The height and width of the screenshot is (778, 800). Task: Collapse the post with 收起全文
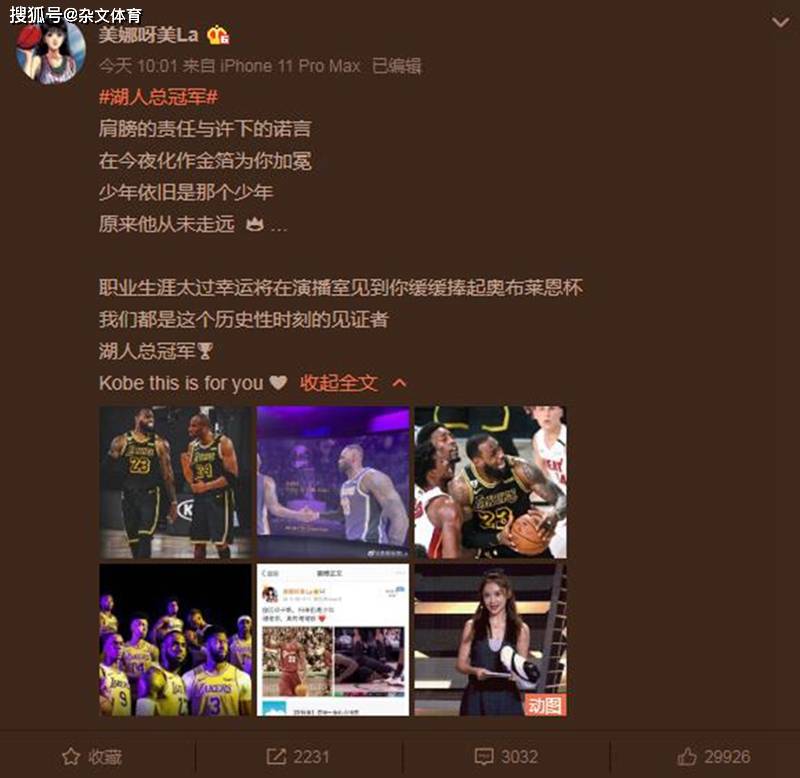coord(339,383)
